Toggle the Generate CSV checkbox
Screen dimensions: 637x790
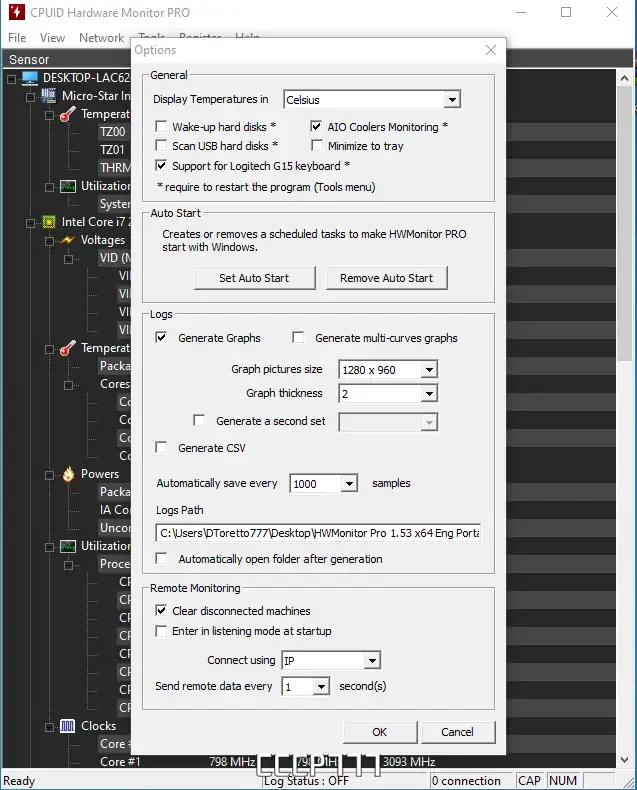162,448
